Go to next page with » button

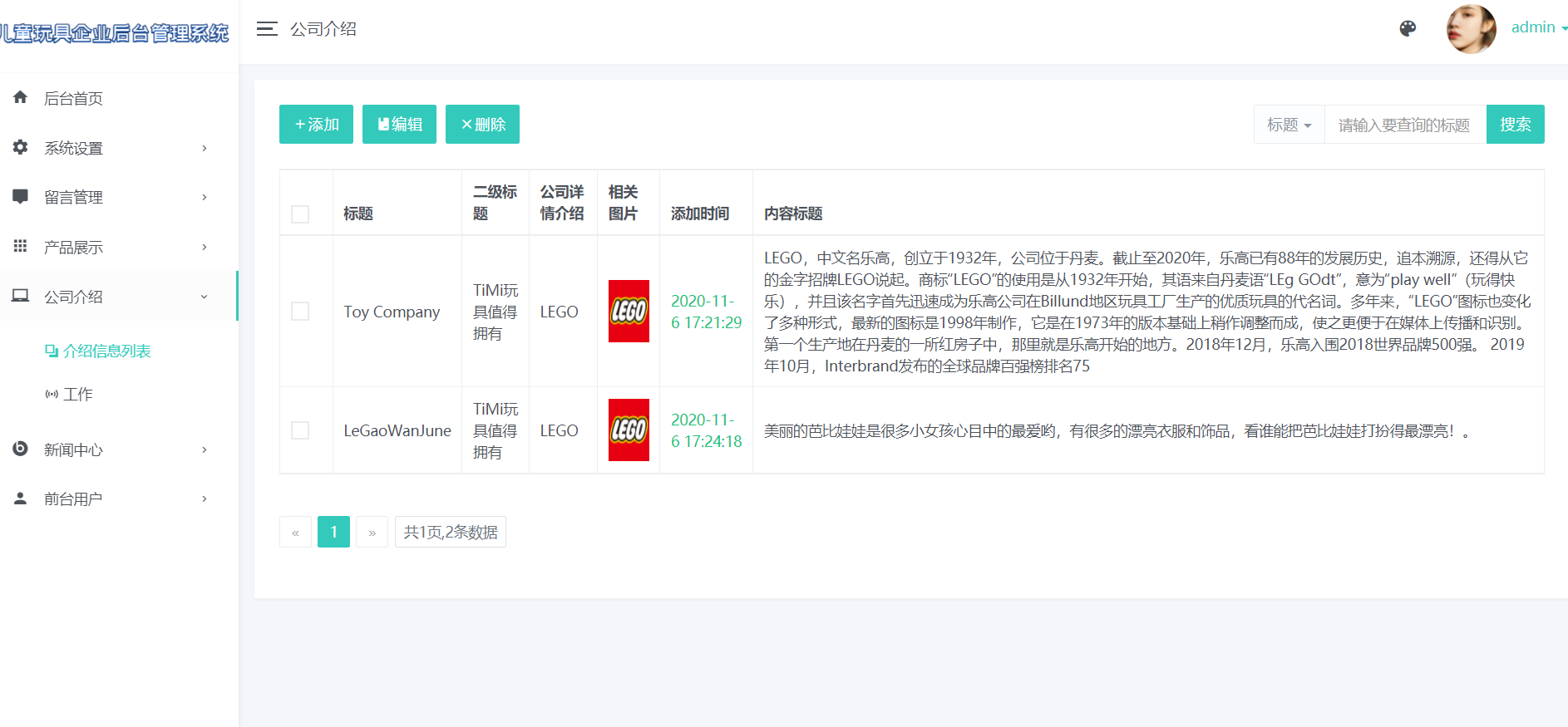click(x=372, y=532)
